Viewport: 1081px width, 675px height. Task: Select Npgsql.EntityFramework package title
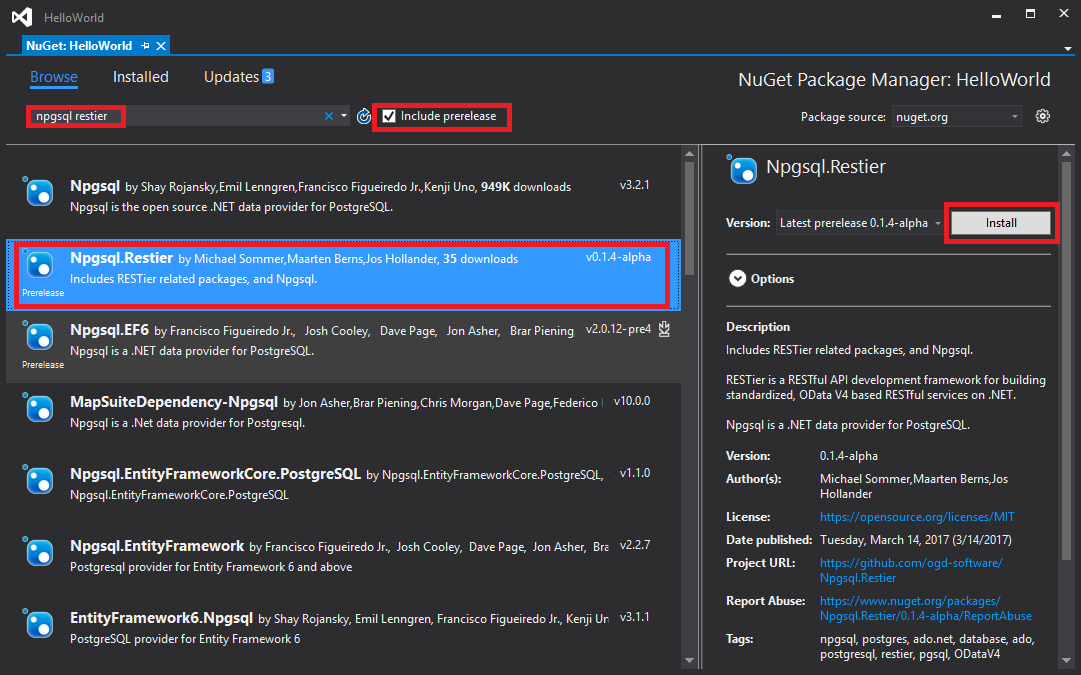pos(157,545)
